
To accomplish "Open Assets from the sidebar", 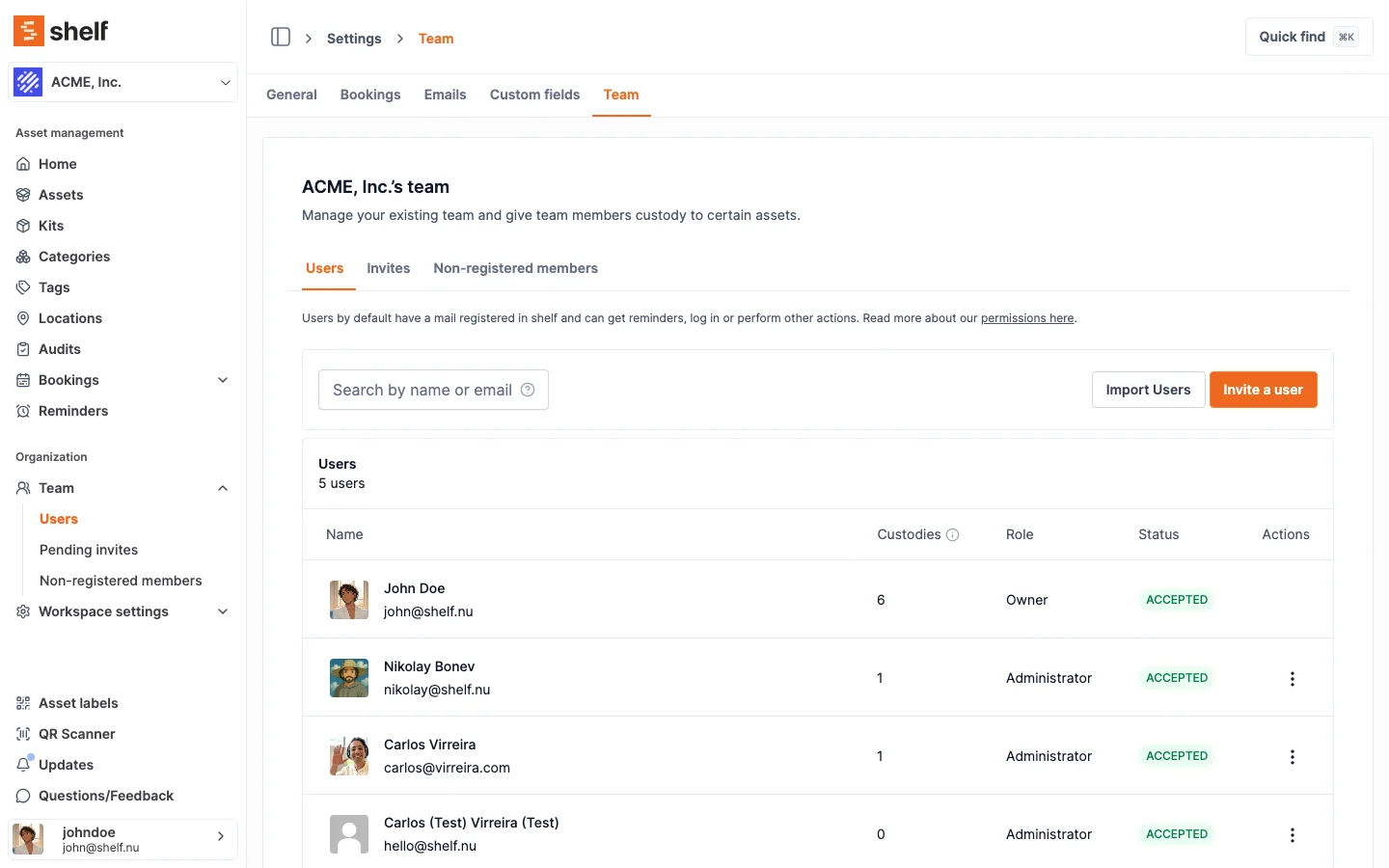I will [x=61, y=195].
